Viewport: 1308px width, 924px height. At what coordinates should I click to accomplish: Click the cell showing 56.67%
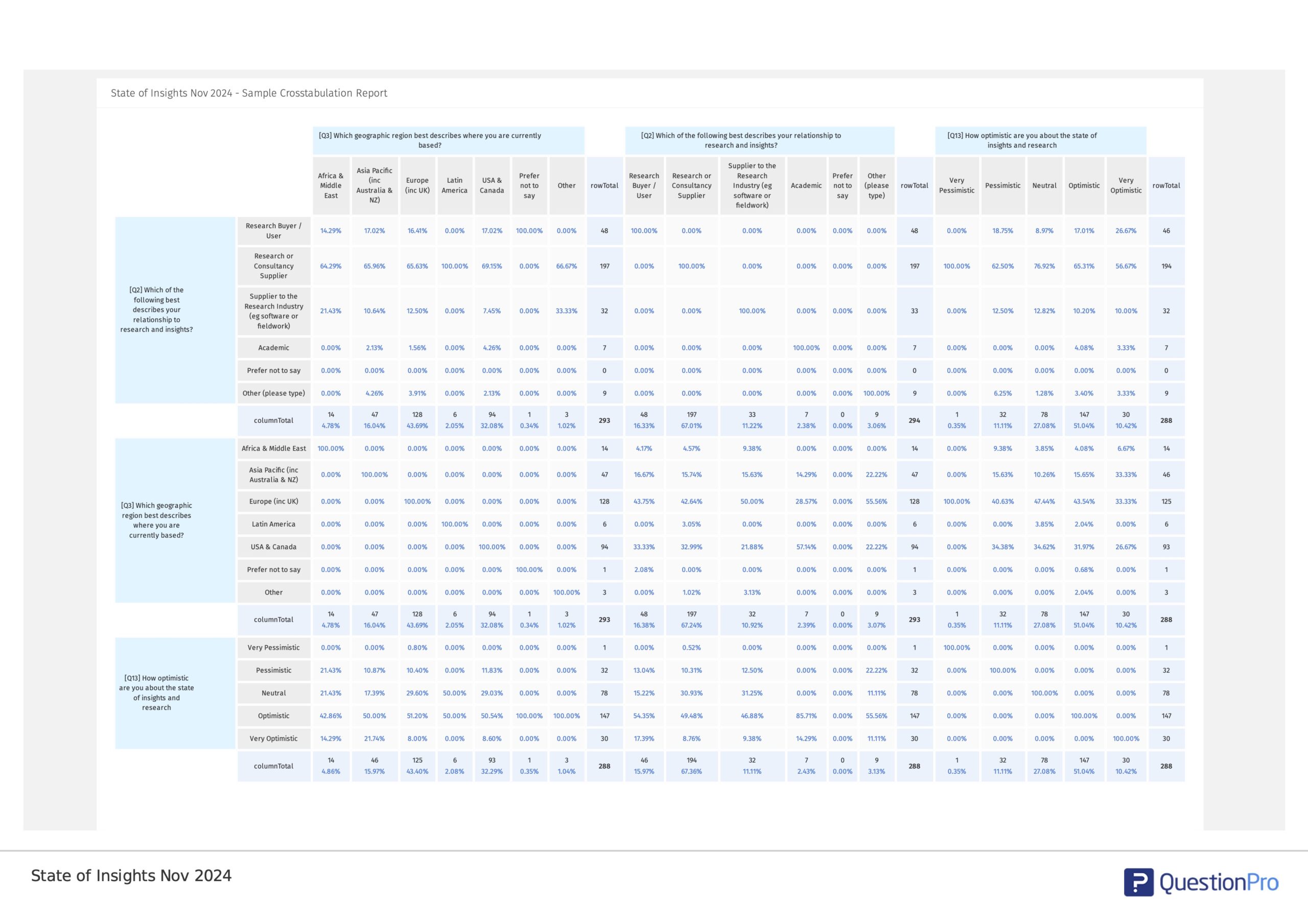(x=1126, y=266)
